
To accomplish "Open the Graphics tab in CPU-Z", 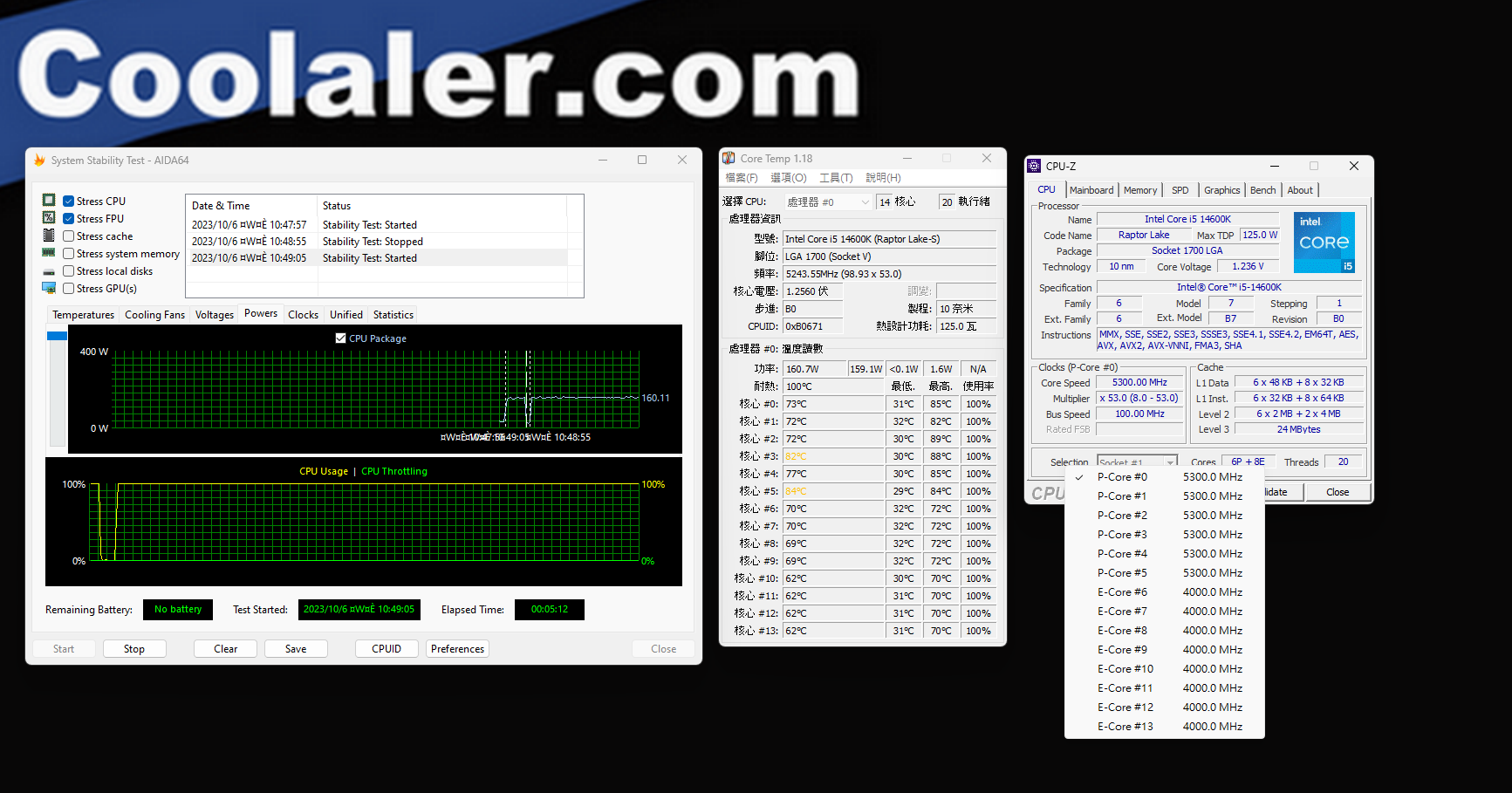I will point(1221,190).
